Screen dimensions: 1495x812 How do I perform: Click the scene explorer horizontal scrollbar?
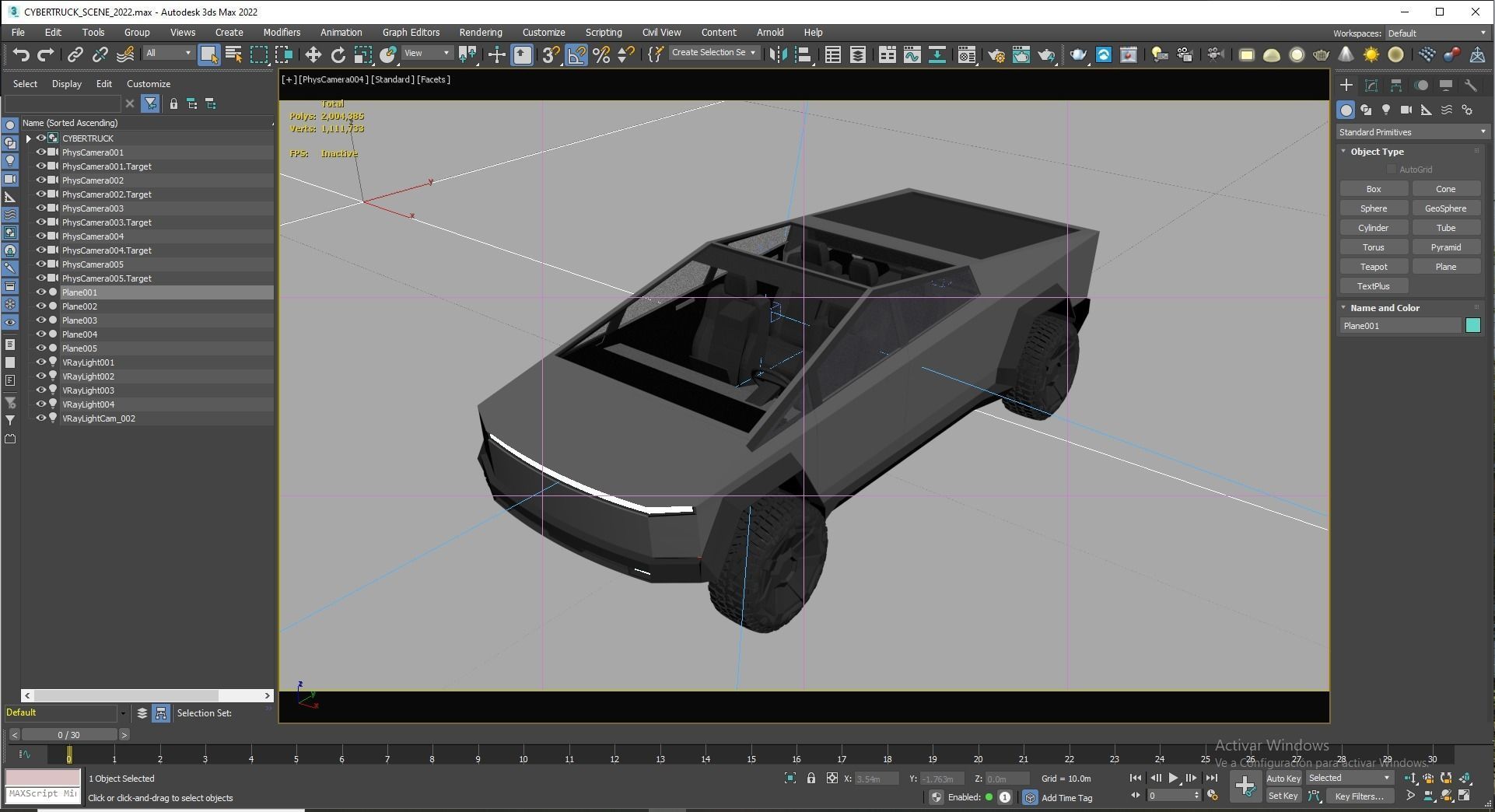tap(148, 695)
